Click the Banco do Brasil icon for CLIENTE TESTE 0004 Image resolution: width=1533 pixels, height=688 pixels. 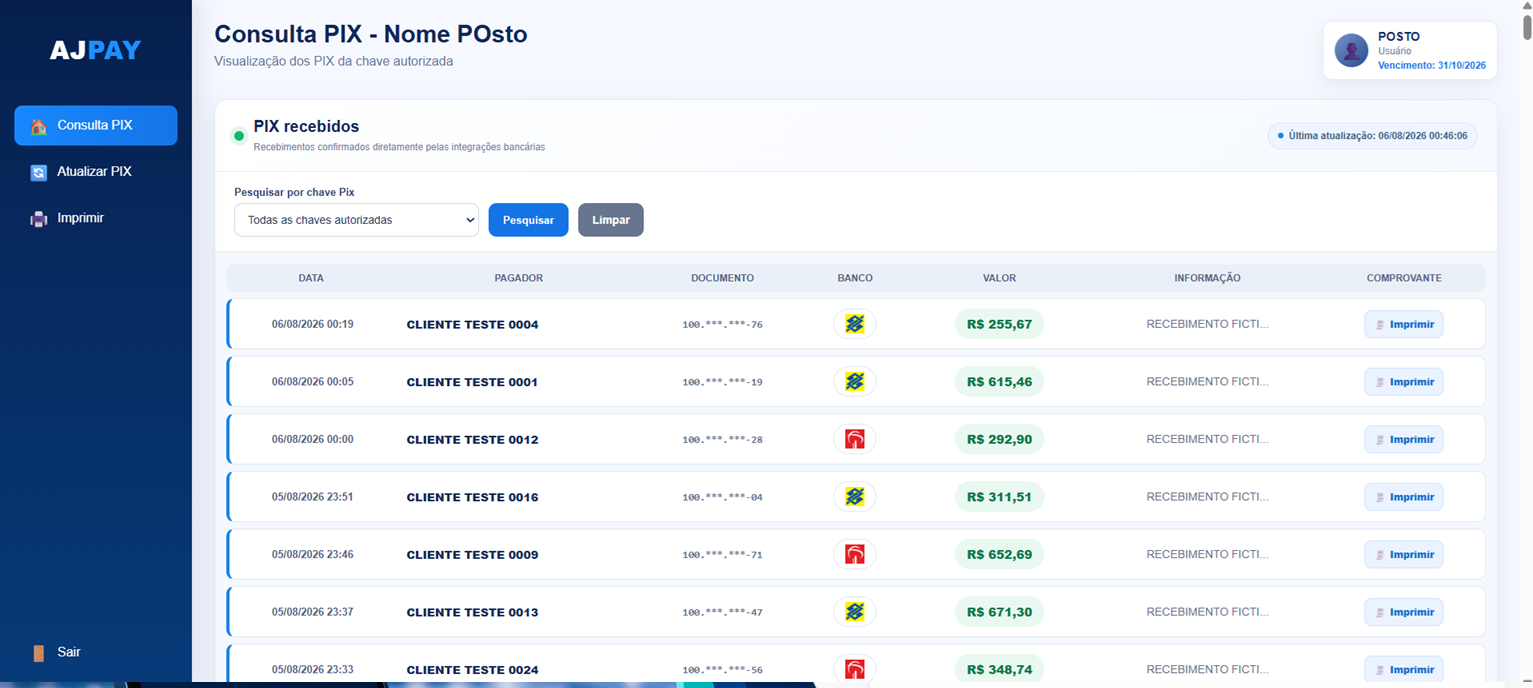pos(854,324)
